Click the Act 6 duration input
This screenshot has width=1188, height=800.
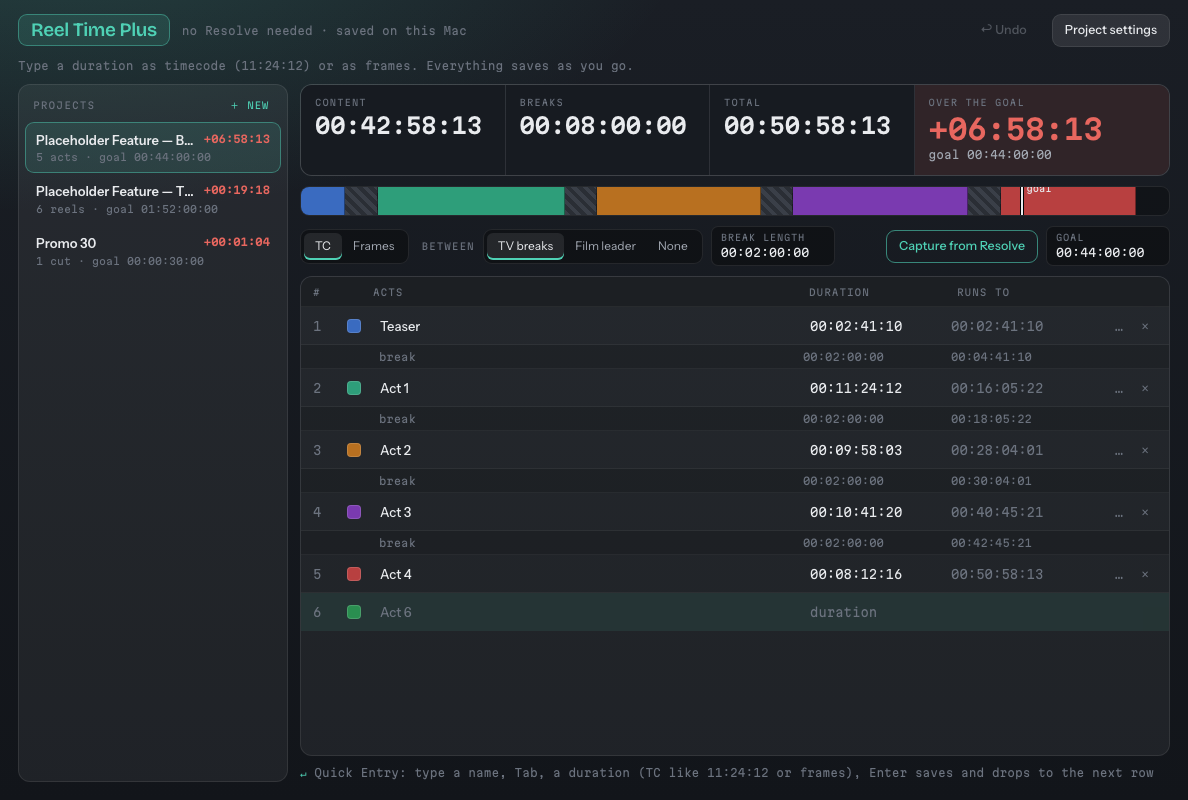tap(843, 612)
